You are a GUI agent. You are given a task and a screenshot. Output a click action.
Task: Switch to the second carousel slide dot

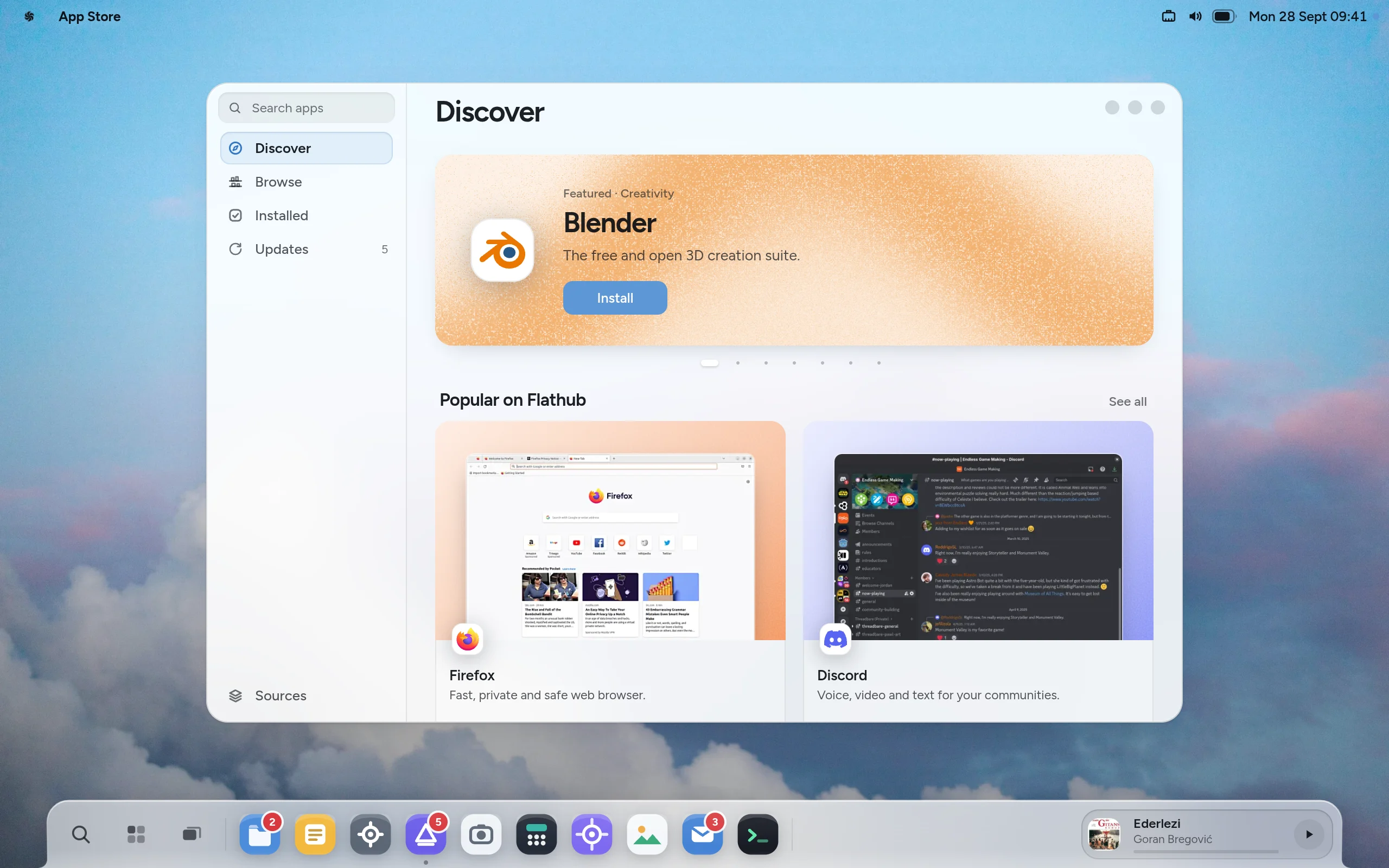[737, 363]
